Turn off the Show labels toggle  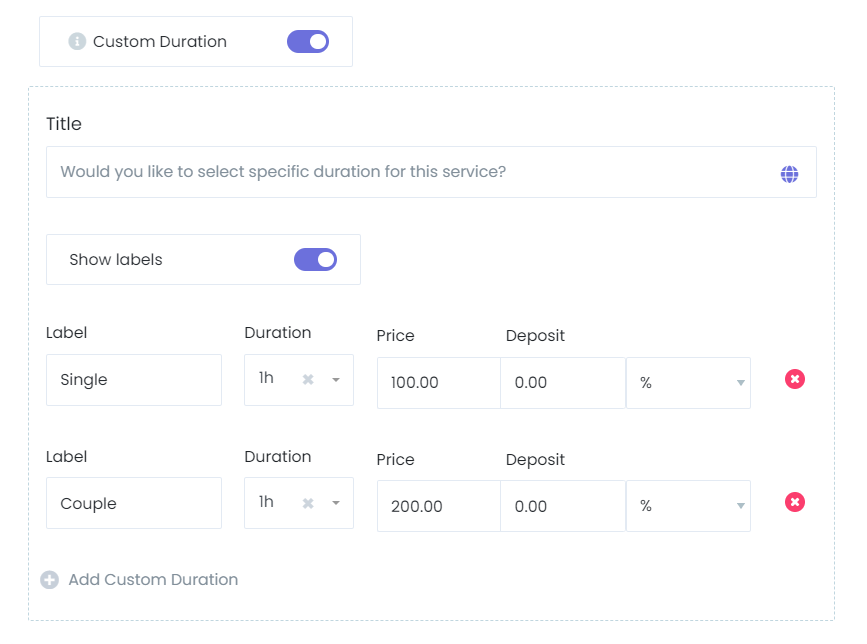(316, 258)
